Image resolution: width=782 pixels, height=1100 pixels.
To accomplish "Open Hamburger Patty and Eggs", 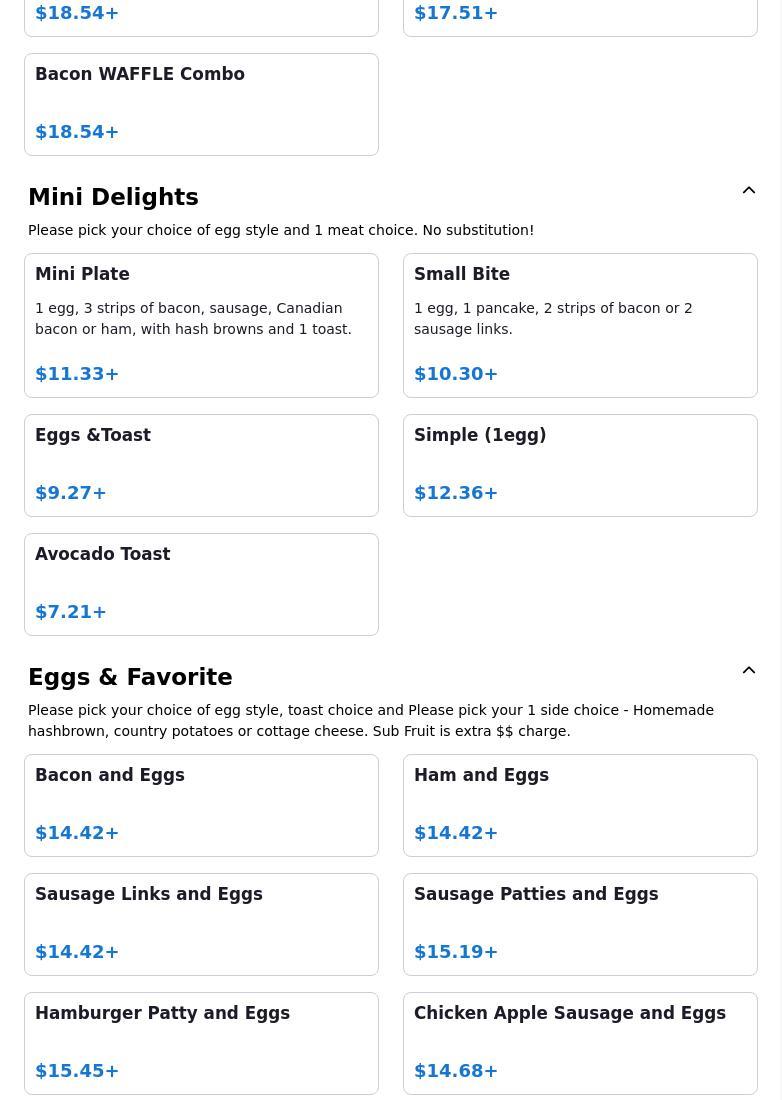I will point(201,1043).
